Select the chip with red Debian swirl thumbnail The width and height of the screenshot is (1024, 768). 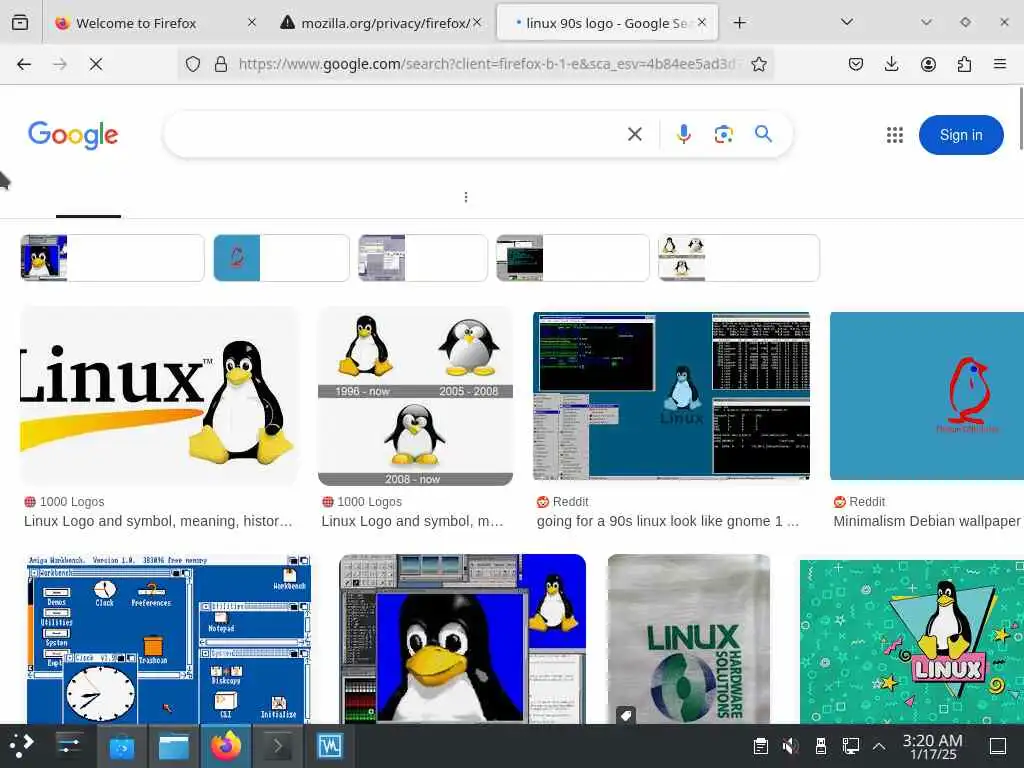tap(281, 258)
